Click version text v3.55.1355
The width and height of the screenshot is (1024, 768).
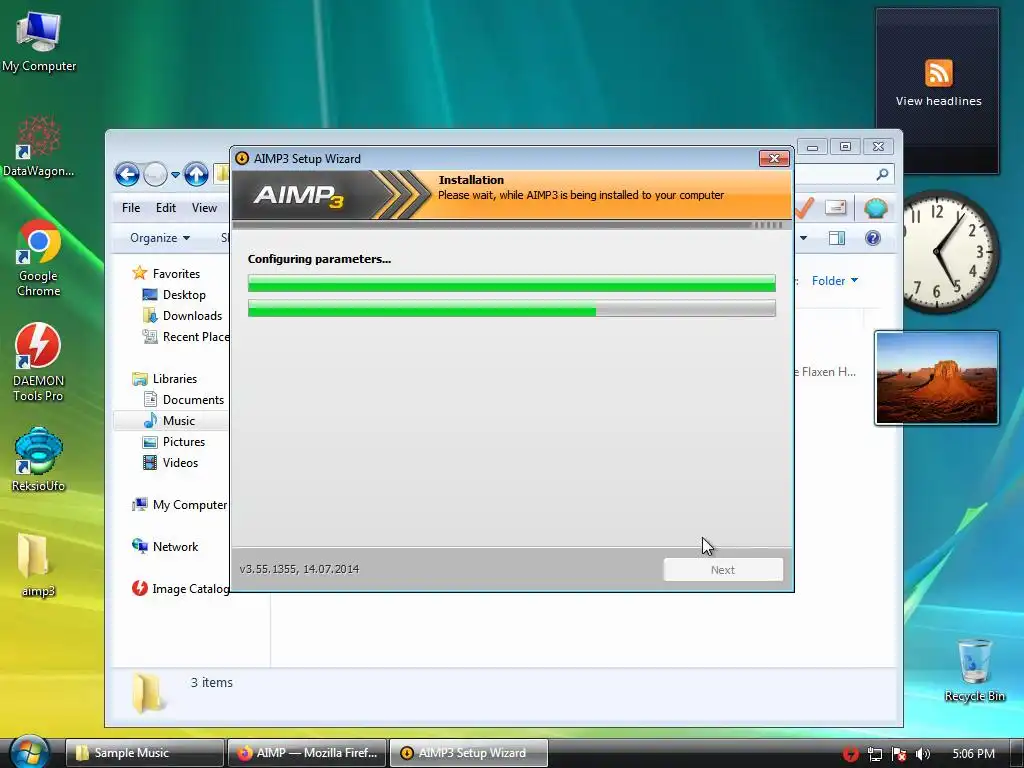tap(299, 569)
